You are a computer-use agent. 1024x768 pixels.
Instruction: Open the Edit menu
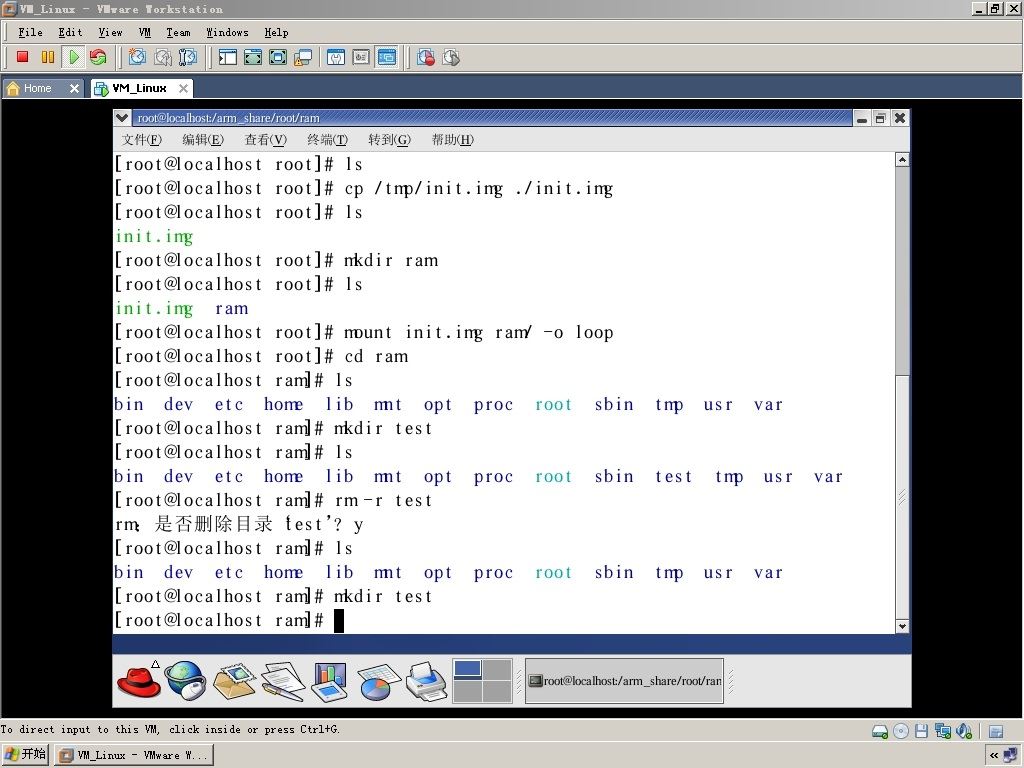pyautogui.click(x=70, y=32)
